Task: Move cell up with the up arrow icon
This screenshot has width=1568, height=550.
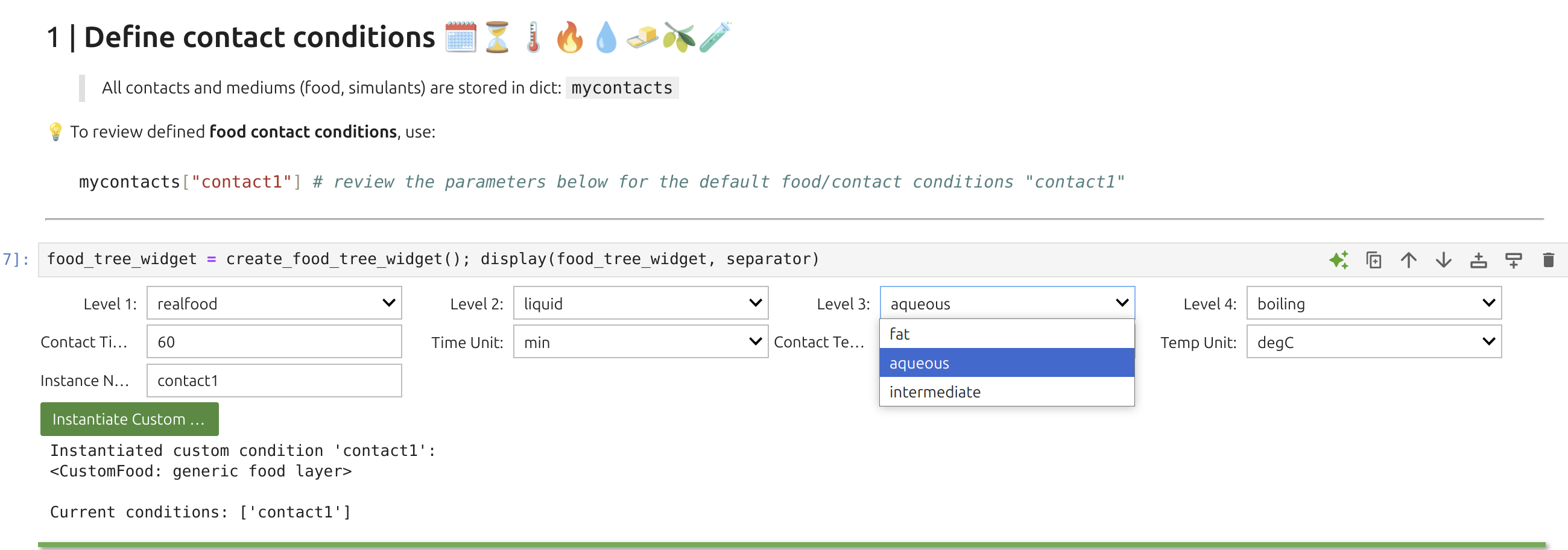Action: tap(1409, 261)
